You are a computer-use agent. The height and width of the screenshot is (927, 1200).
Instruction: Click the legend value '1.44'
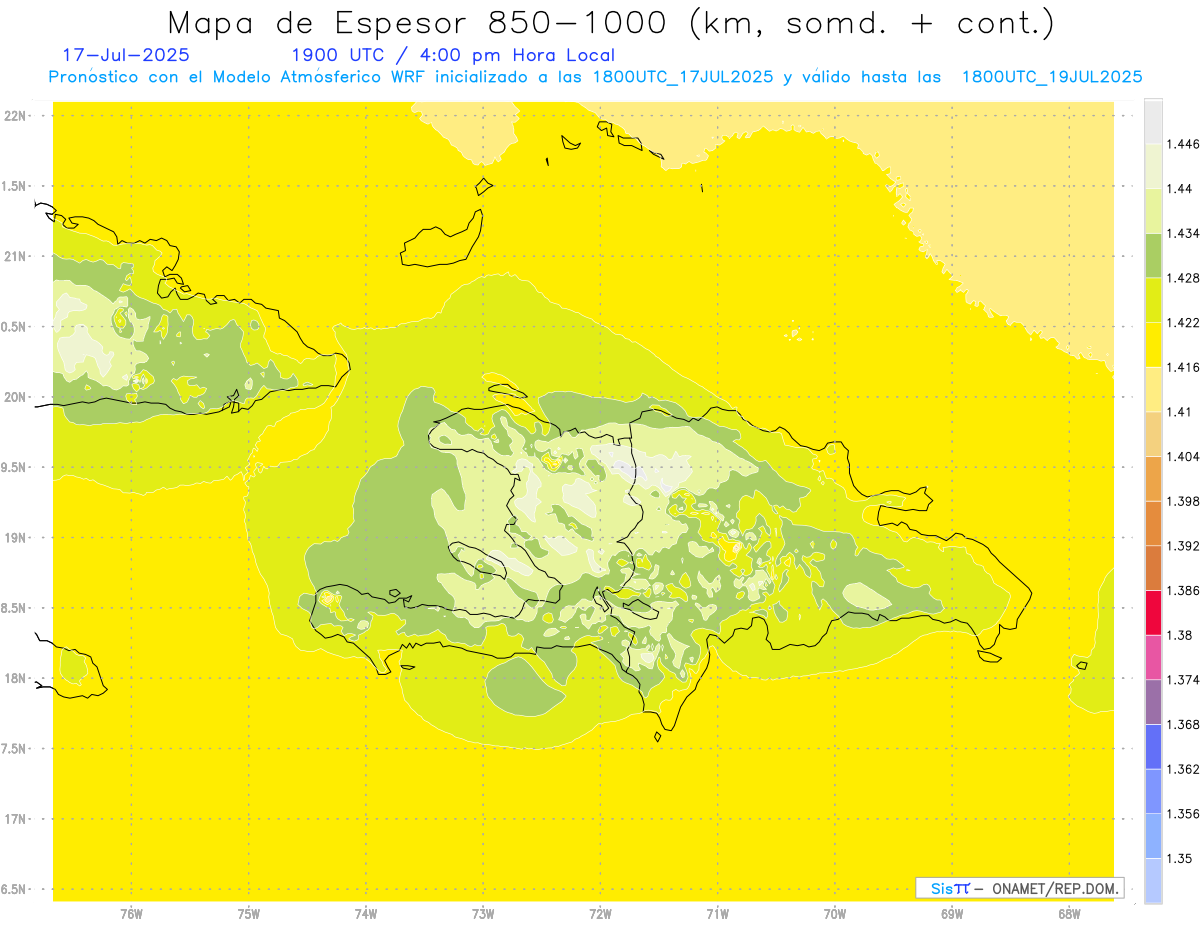[x=1178, y=188]
